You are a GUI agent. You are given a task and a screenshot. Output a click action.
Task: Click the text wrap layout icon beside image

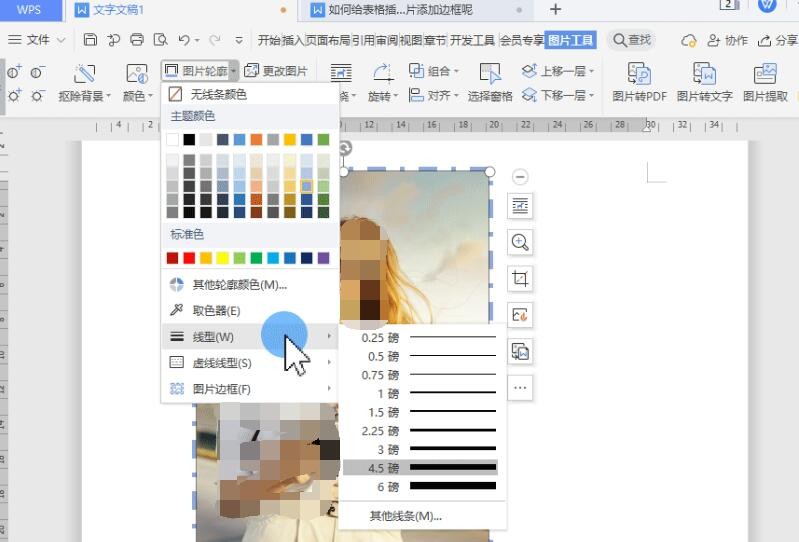(520, 206)
